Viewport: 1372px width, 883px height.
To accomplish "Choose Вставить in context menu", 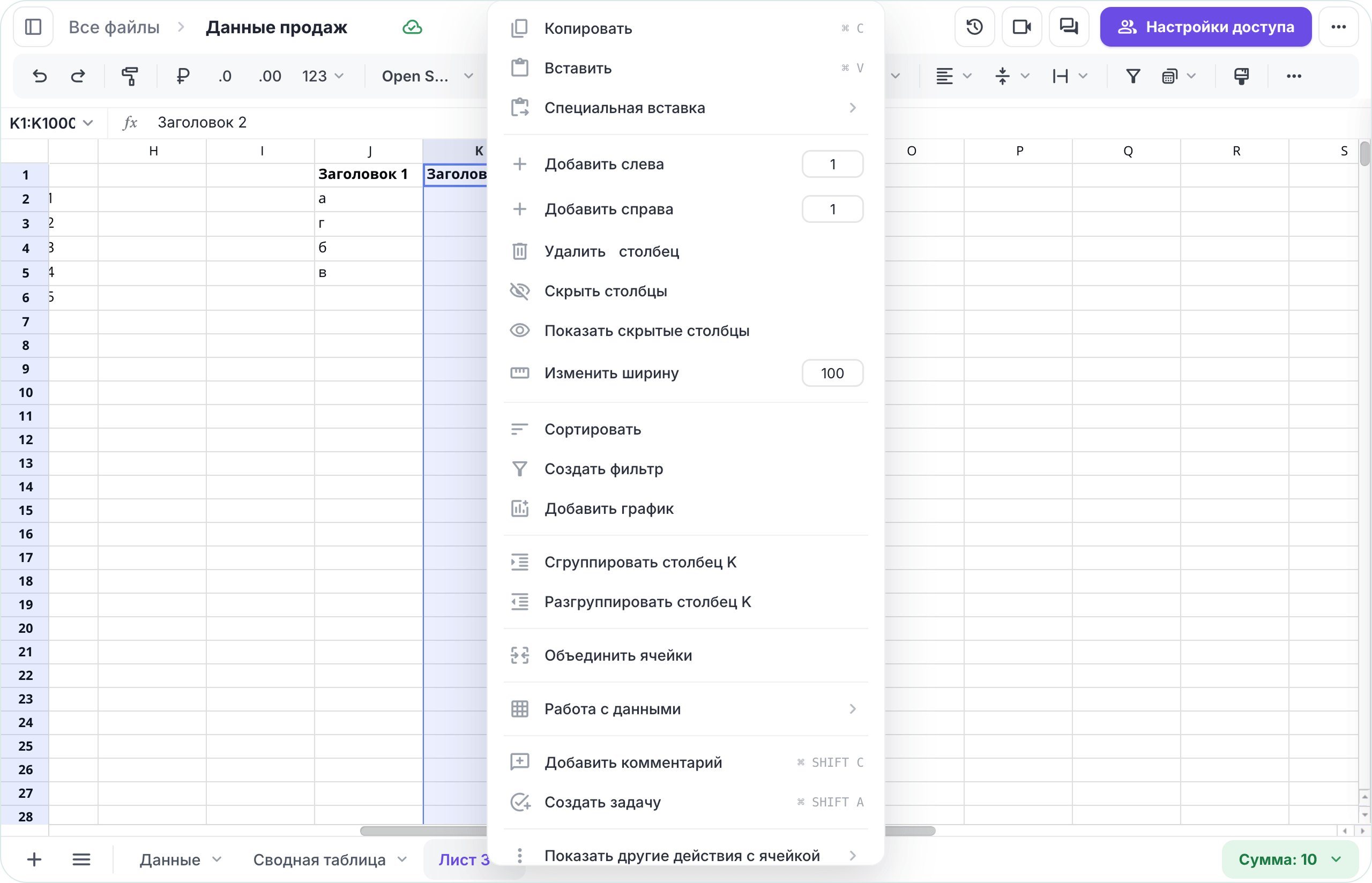I will (685, 68).
